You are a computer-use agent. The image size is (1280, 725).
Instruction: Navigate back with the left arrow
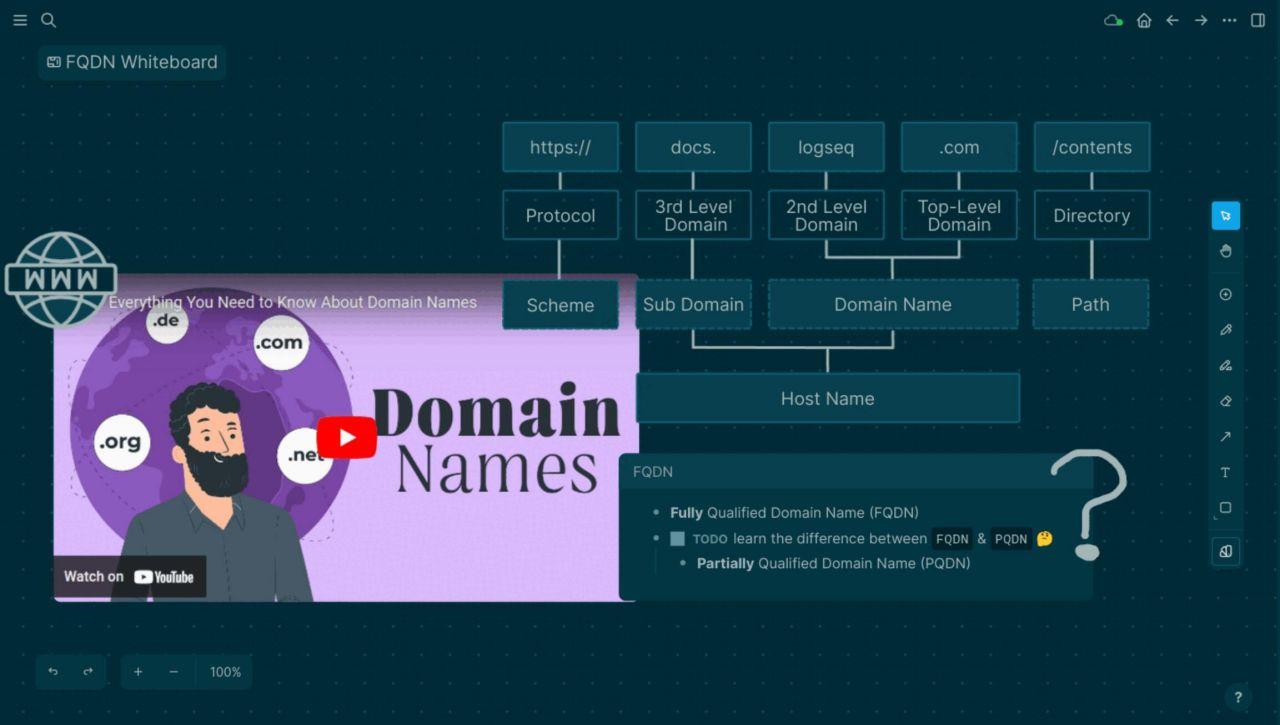[1172, 20]
